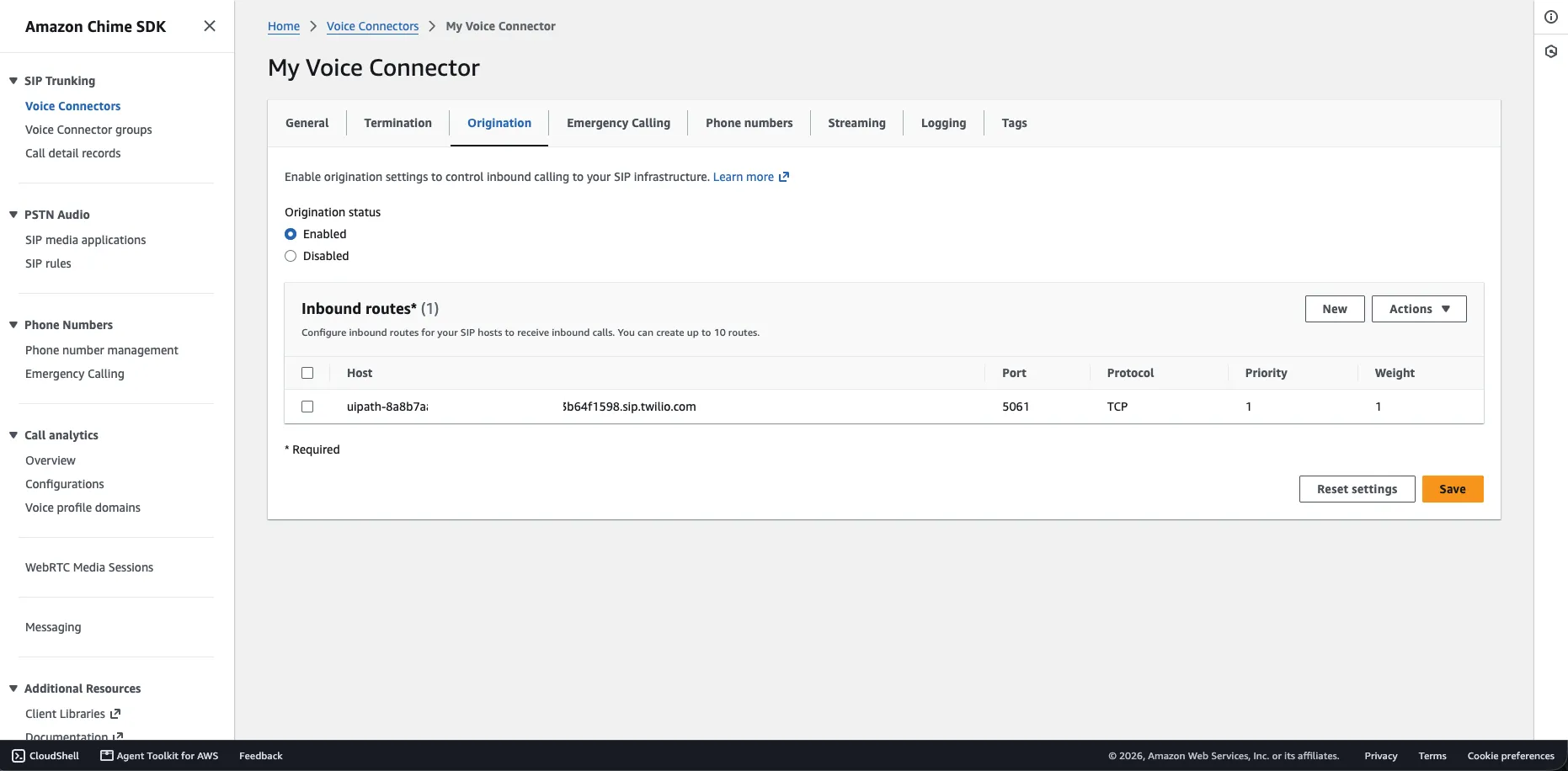Click the Protocol column header
Viewport: 1568px width, 771px height.
(x=1130, y=373)
